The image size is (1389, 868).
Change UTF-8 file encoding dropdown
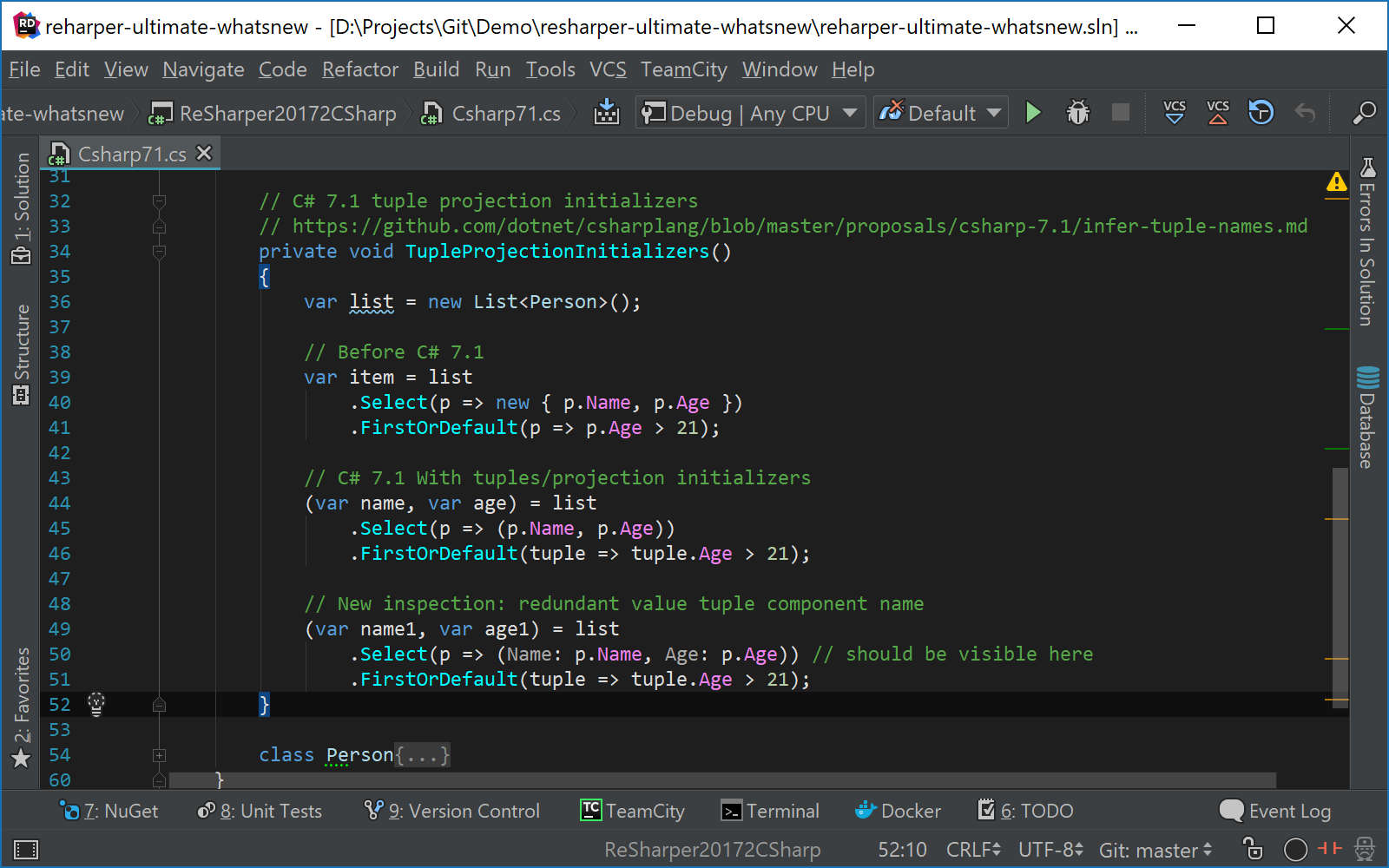[x=1050, y=850]
